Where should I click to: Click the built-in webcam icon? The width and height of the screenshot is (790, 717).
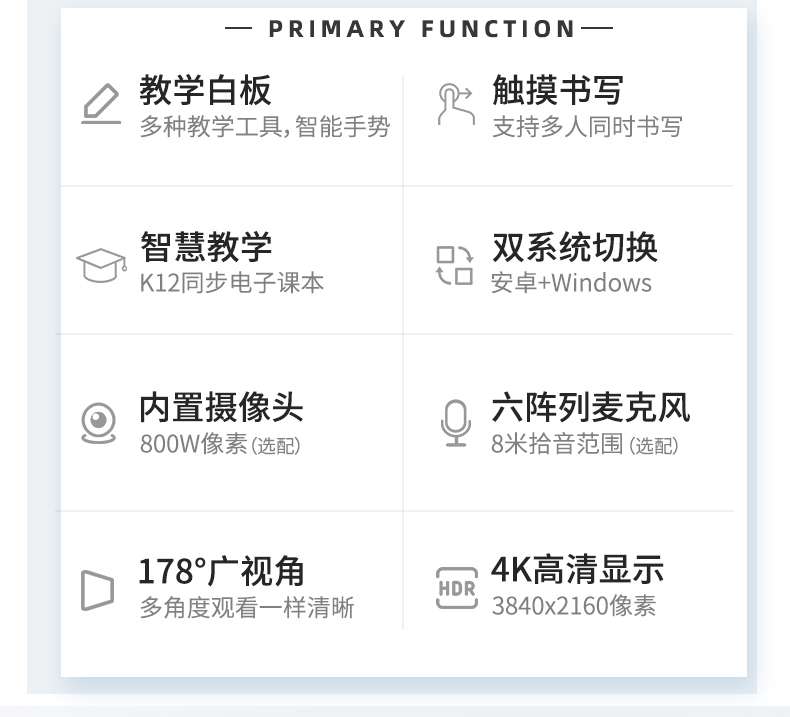98,423
